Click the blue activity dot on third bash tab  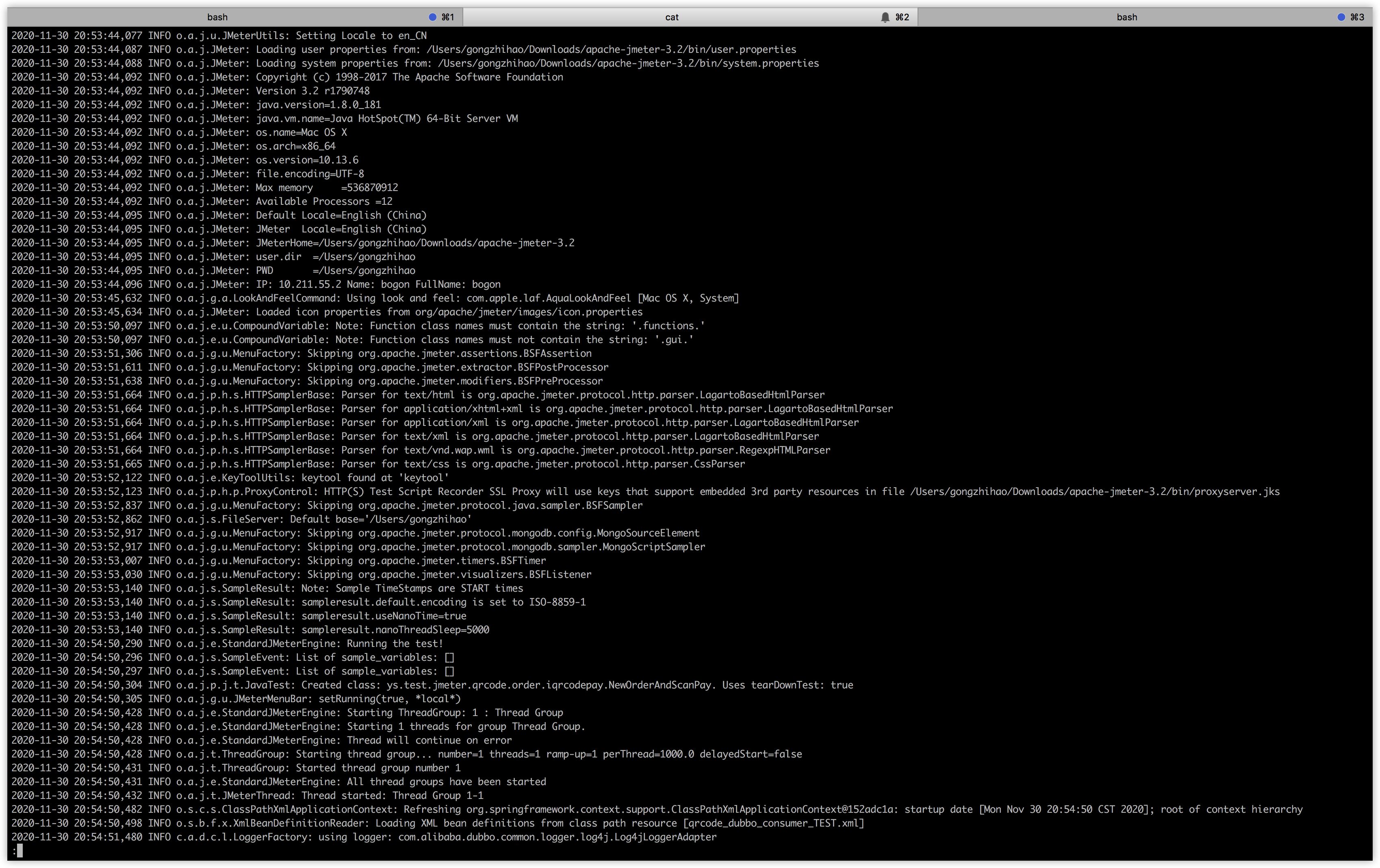[x=1341, y=17]
